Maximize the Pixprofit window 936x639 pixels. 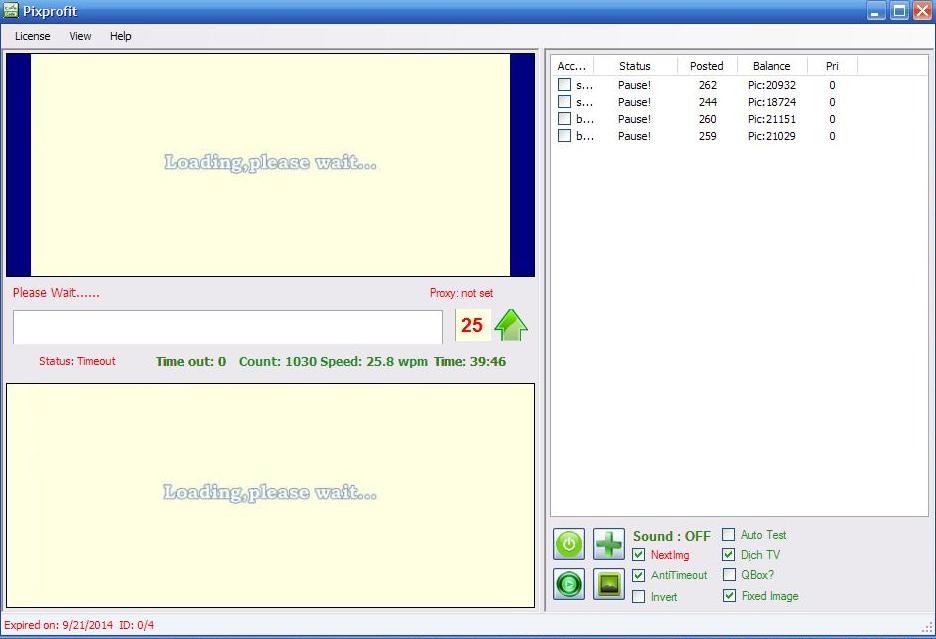899,11
